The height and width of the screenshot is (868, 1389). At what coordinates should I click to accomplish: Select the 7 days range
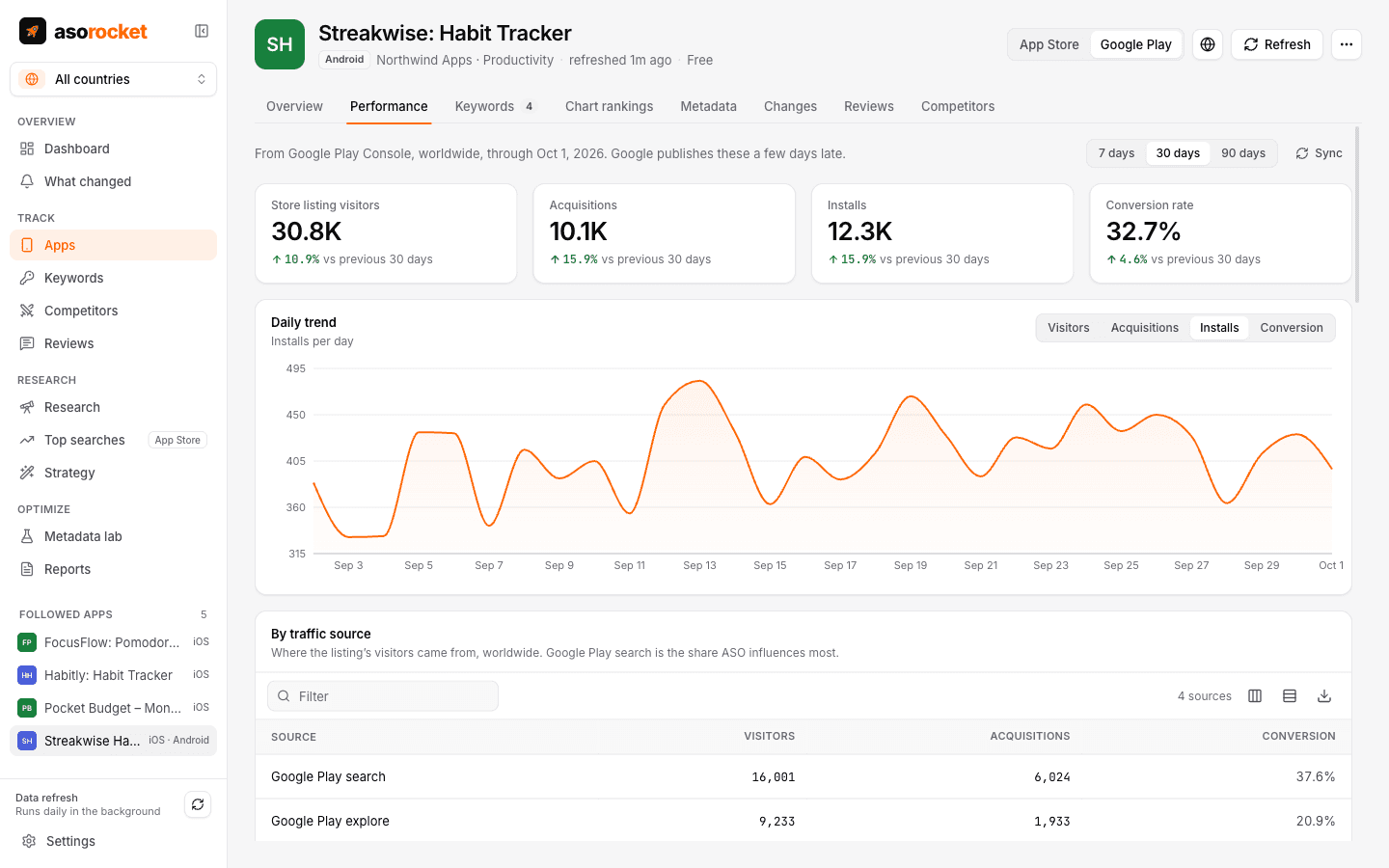(x=1116, y=153)
